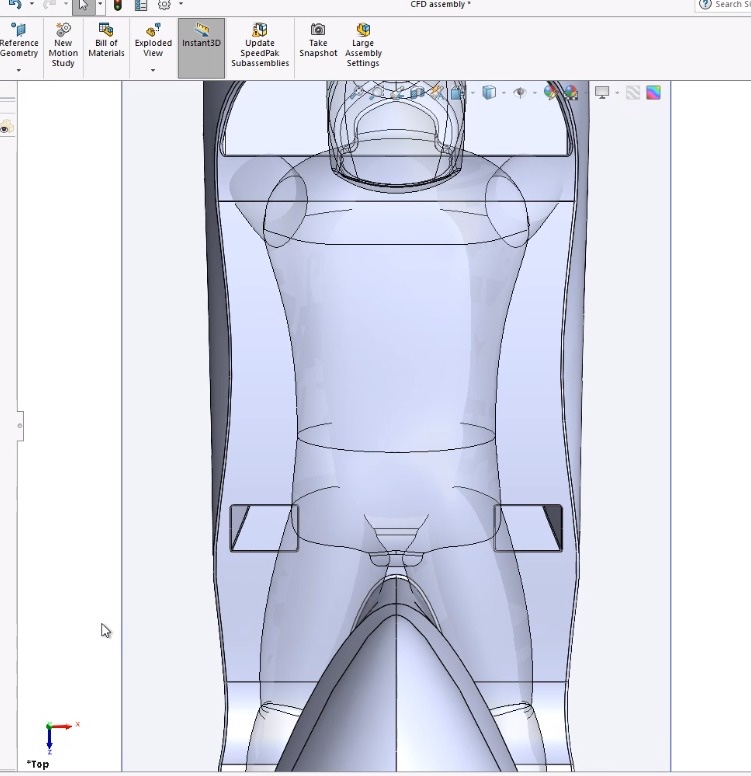Click the Rebuild traffic light icon
751x776 pixels.
pyautogui.click(x=118, y=5)
